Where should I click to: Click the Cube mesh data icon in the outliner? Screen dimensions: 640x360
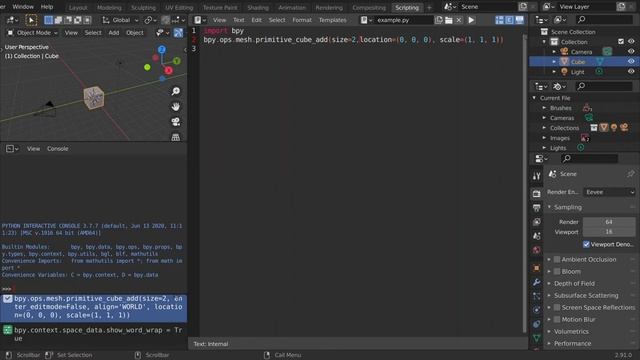(600, 62)
